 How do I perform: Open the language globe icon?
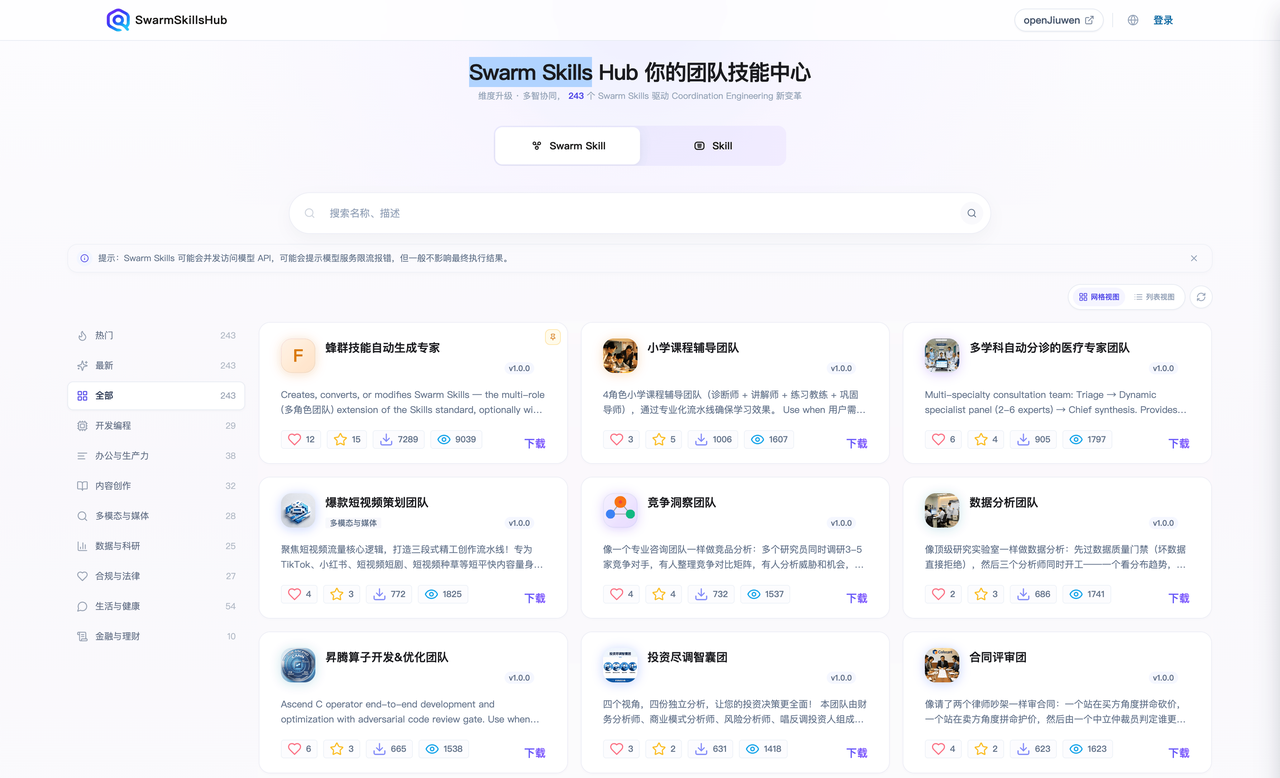pyautogui.click(x=1133, y=20)
